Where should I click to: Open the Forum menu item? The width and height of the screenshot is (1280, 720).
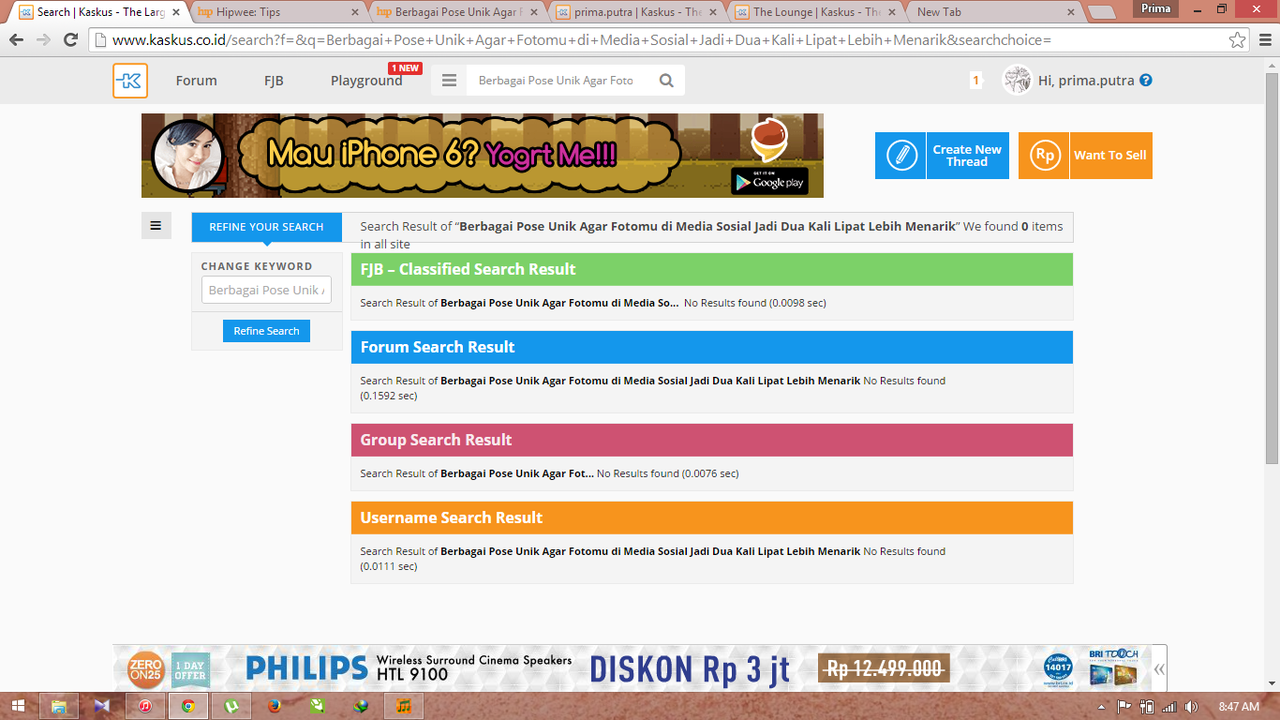pos(196,81)
